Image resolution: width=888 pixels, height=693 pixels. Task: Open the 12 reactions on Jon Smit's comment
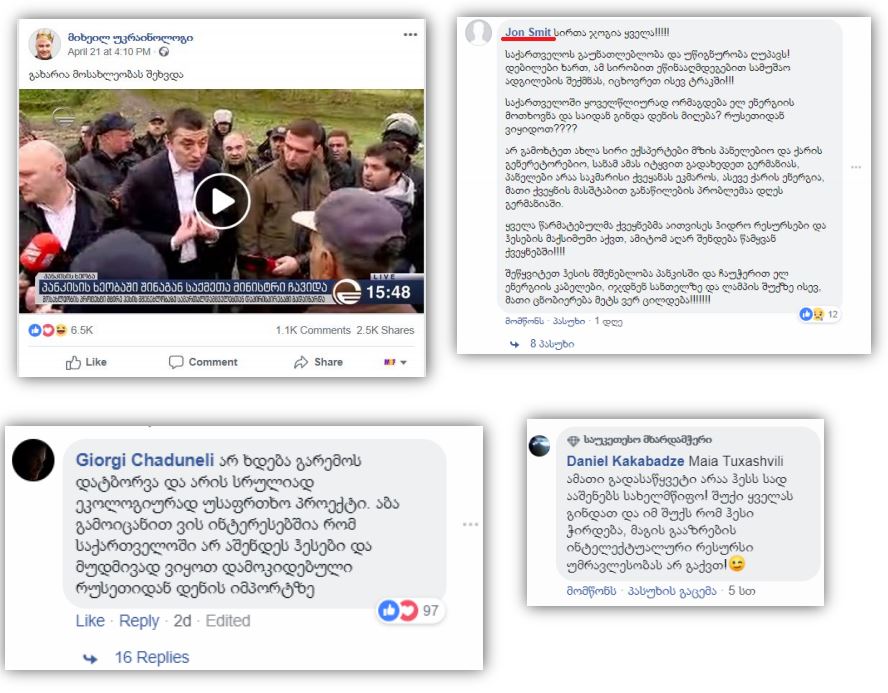click(819, 314)
